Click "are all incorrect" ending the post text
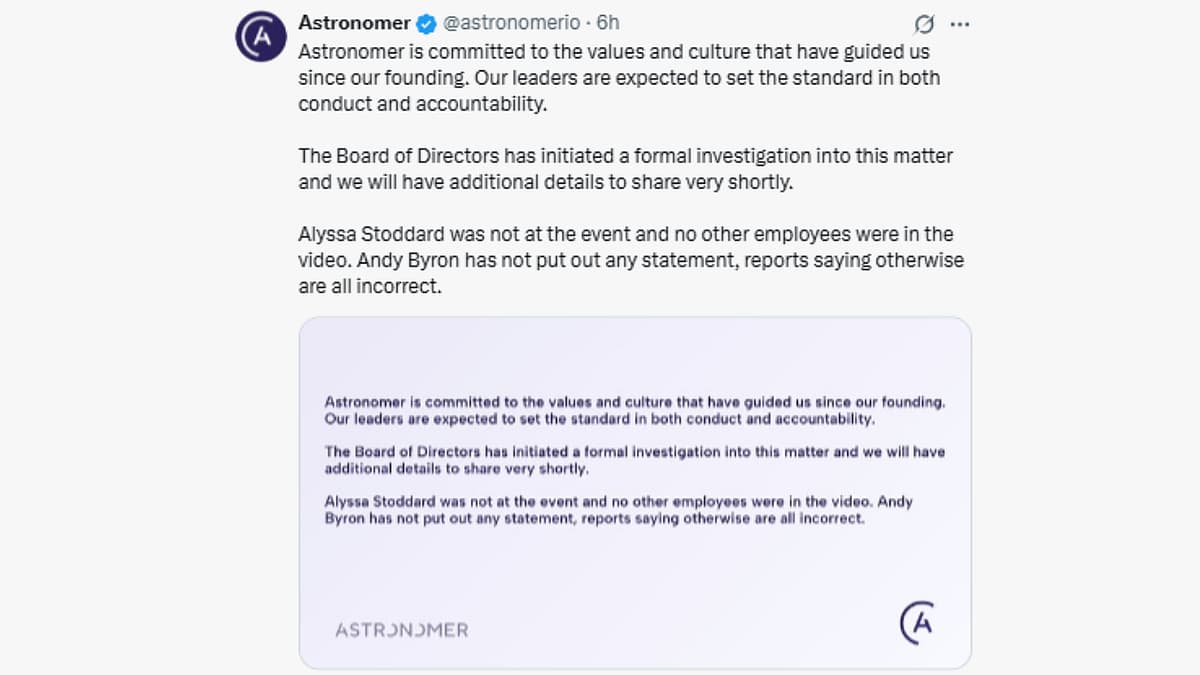Screen dimensions: 1200x675 click(369, 286)
